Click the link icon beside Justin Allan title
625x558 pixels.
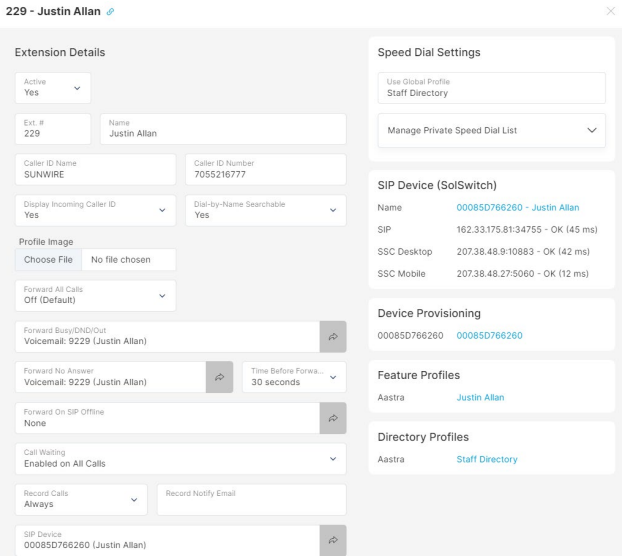(110, 12)
